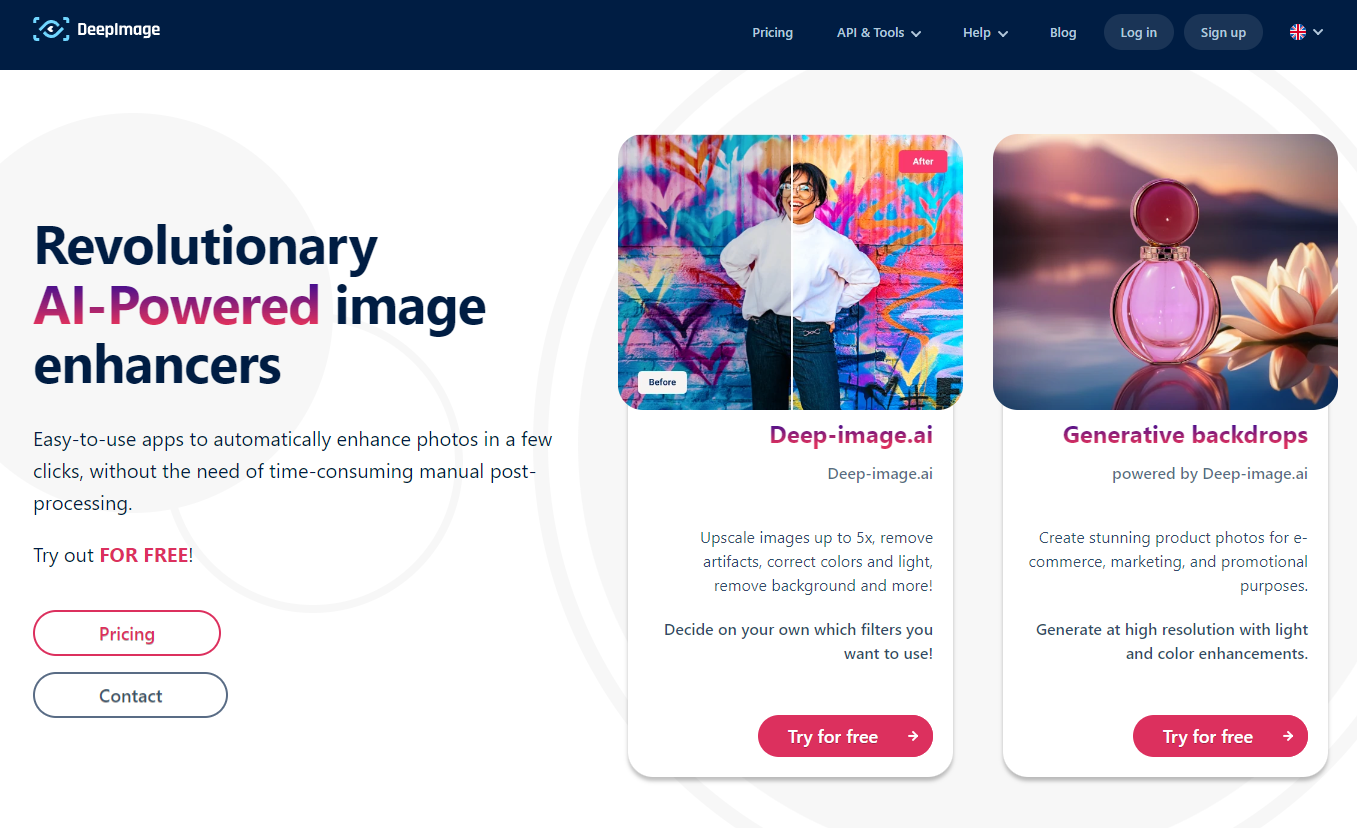Click arrow icon on Generative backdrops Try for free

click(1288, 736)
